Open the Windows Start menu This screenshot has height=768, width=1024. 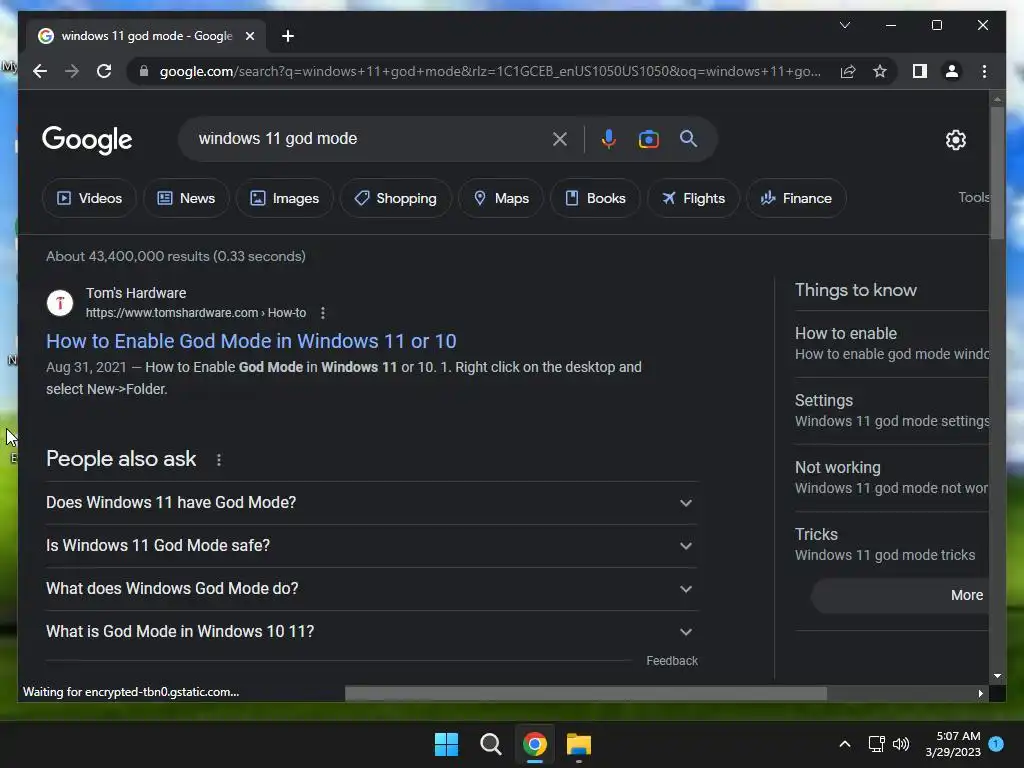pos(447,744)
